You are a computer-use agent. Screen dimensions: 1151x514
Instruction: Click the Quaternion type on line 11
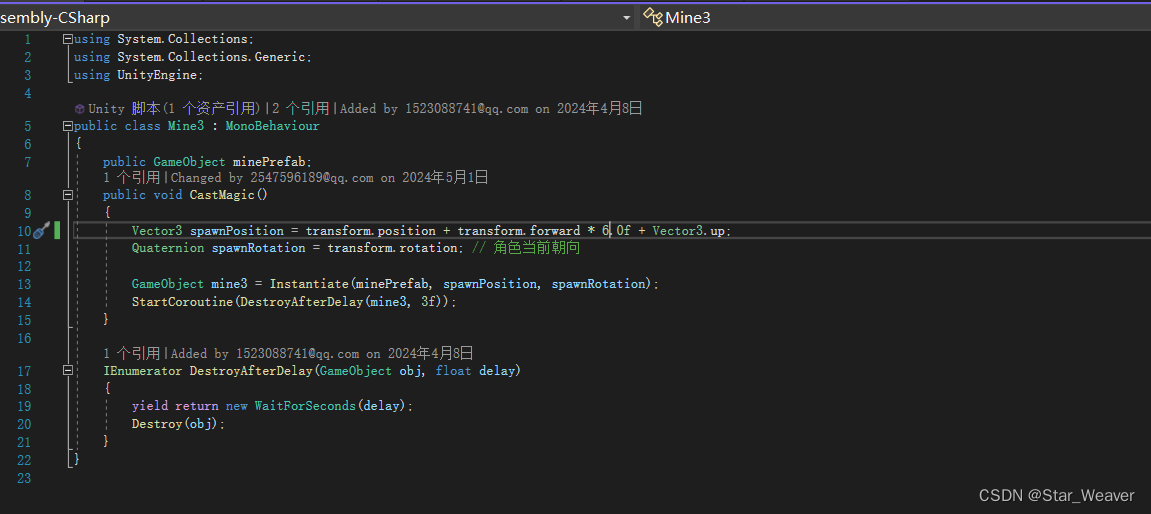[168, 248]
